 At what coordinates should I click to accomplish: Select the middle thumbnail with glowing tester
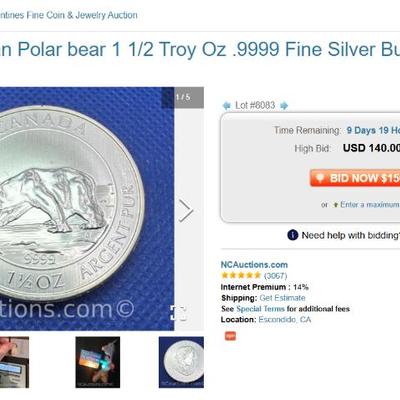click(98, 362)
